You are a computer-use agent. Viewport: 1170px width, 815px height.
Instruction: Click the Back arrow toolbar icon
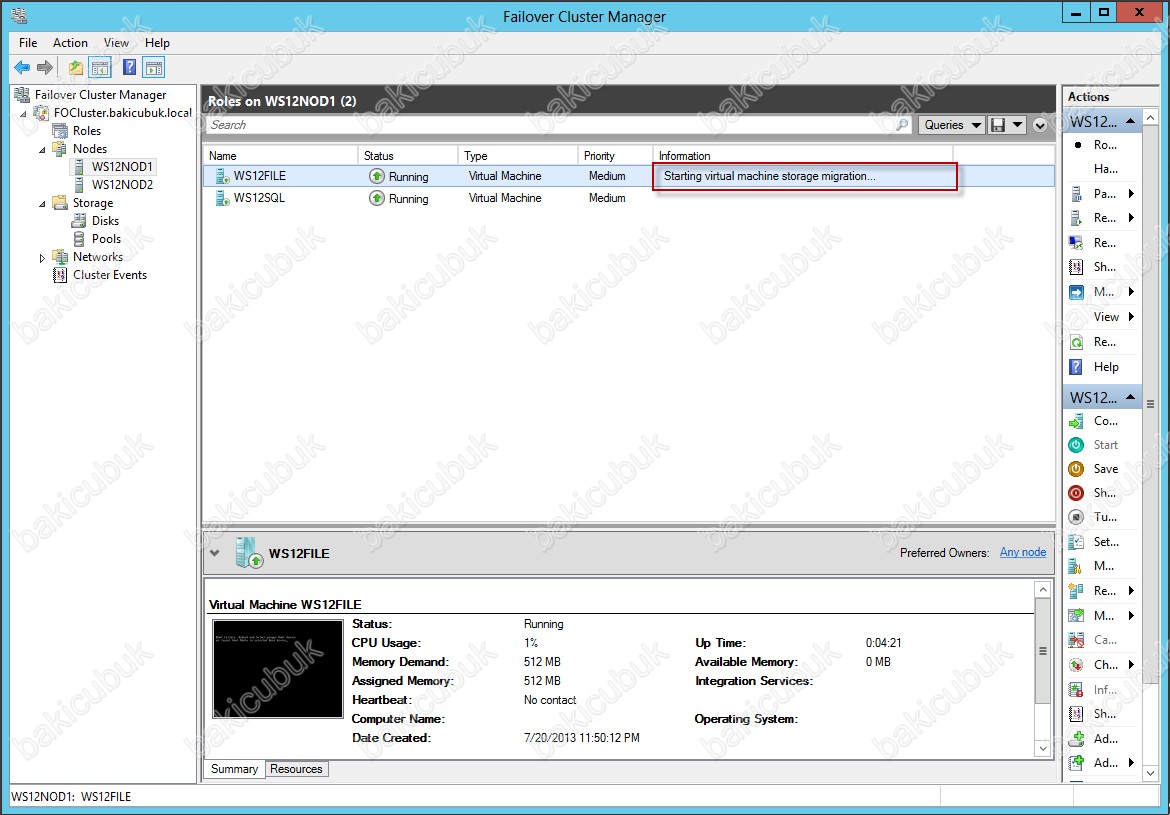pyautogui.click(x=22, y=68)
